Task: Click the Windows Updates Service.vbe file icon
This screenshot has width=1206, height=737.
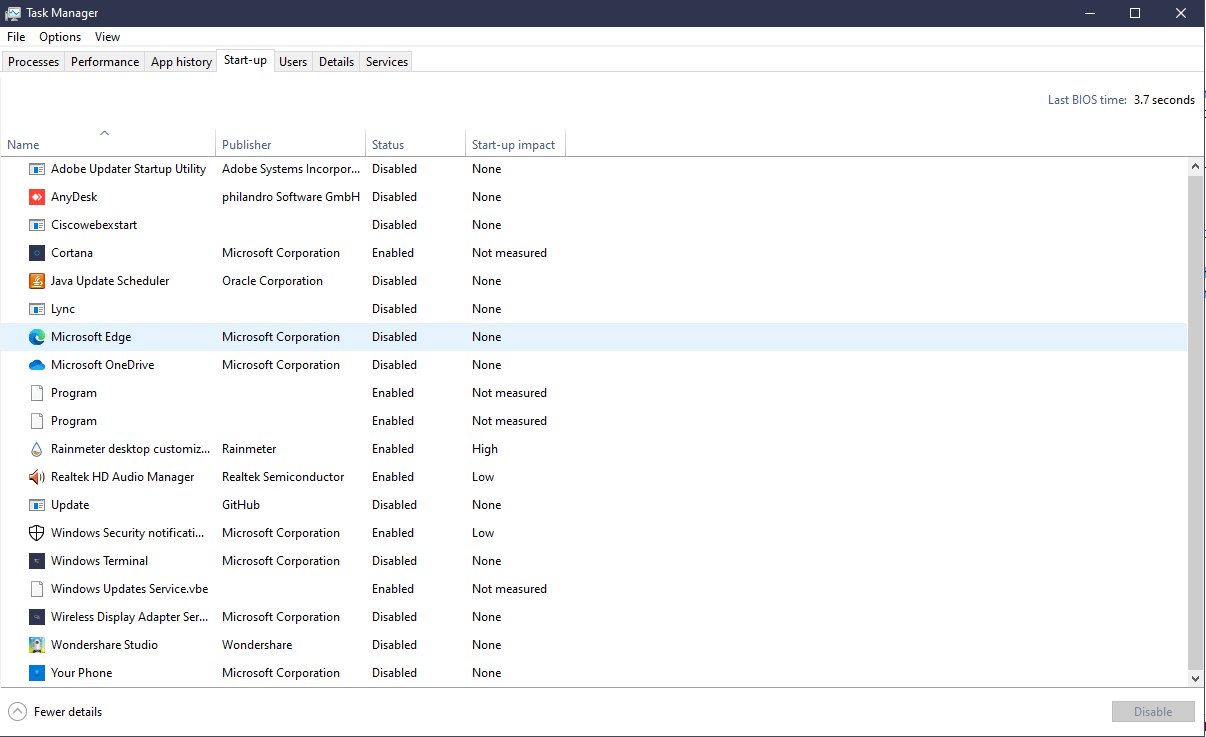Action: [37, 589]
